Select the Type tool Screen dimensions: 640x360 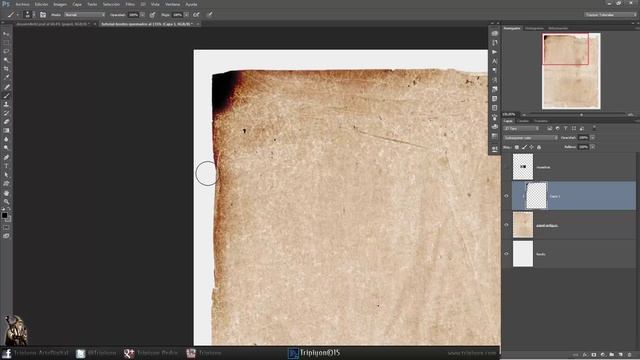point(6,166)
